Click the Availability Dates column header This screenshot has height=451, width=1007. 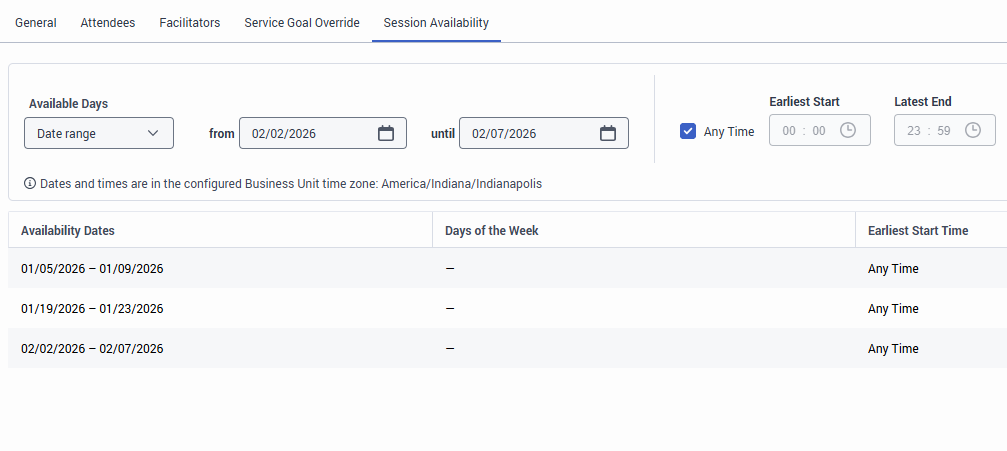click(68, 231)
